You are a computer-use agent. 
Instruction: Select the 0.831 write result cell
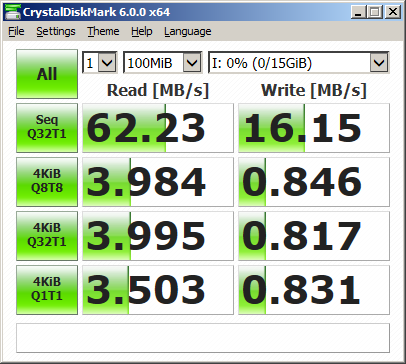tap(314, 290)
